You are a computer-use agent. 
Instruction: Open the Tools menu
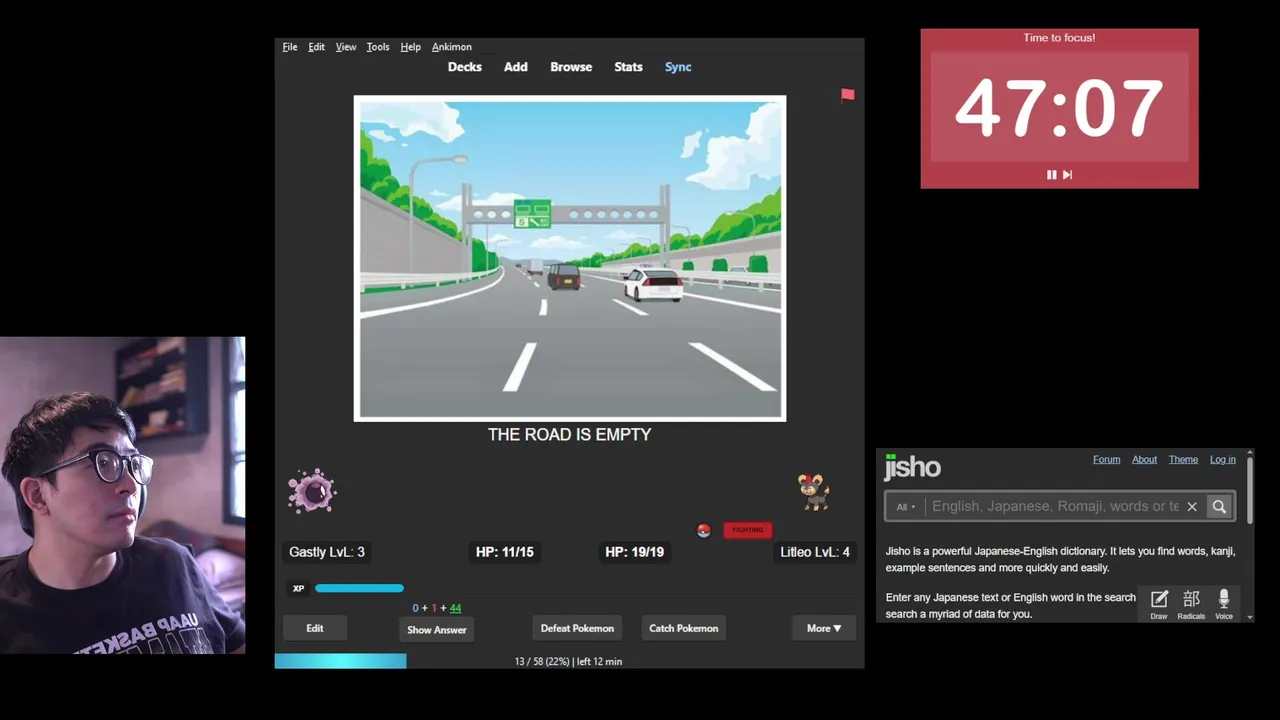point(378,47)
